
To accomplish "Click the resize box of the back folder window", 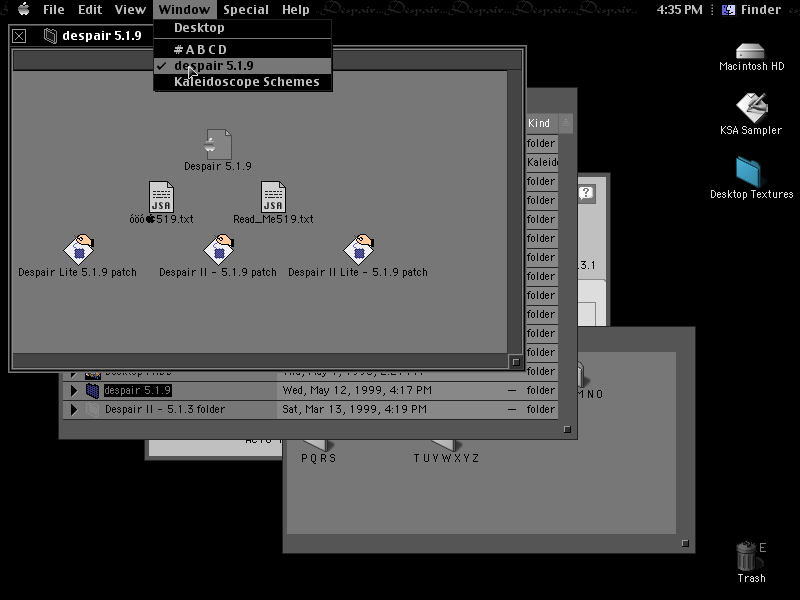I will pos(685,543).
